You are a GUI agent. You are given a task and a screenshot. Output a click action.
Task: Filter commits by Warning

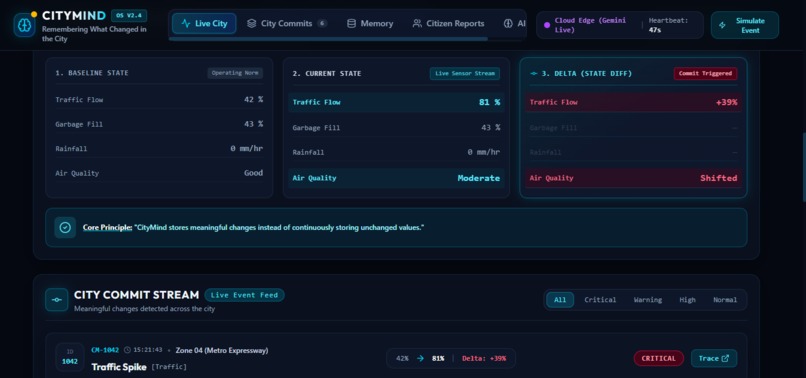click(x=648, y=300)
